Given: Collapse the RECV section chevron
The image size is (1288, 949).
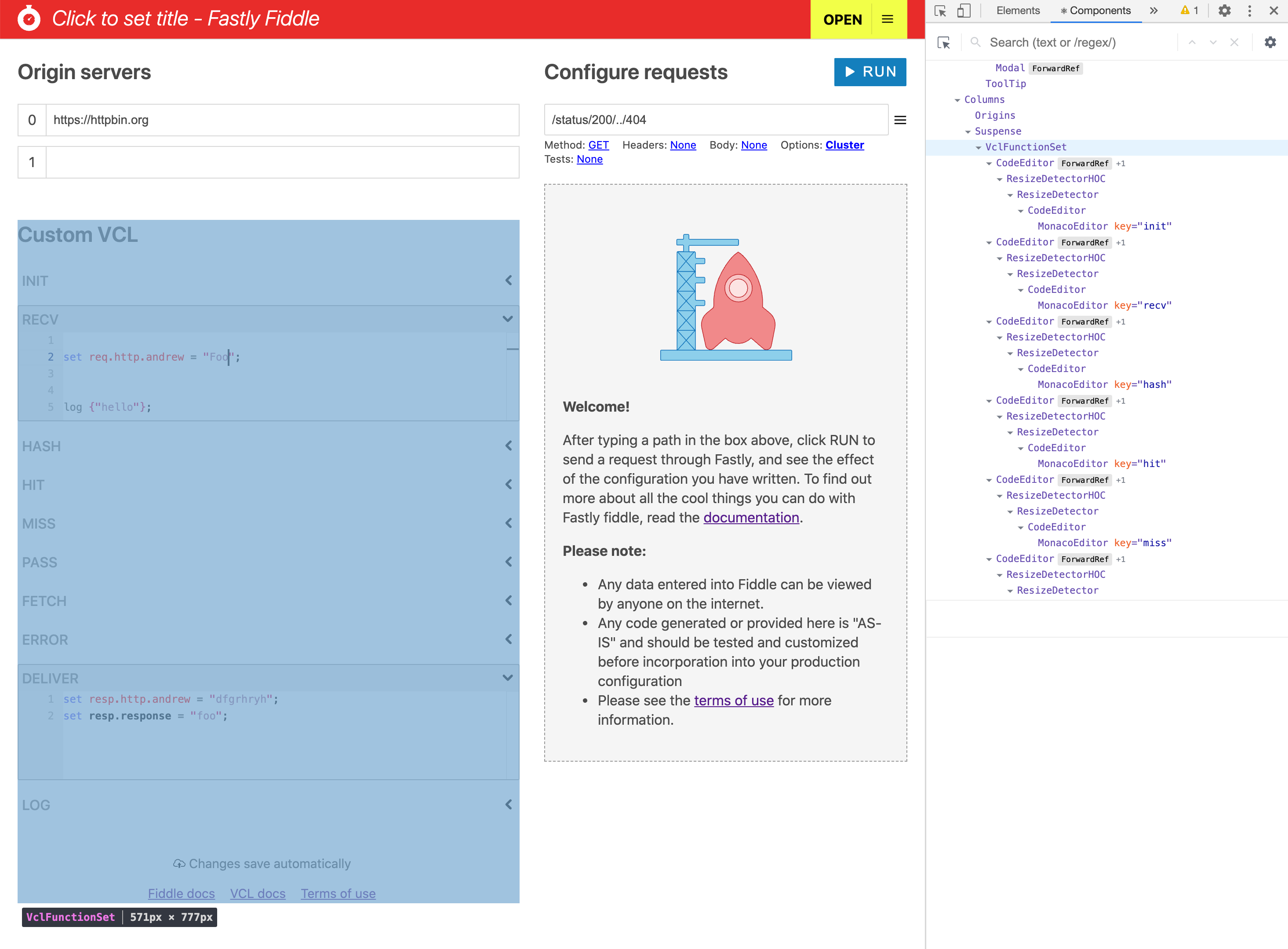Looking at the screenshot, I should (x=508, y=319).
